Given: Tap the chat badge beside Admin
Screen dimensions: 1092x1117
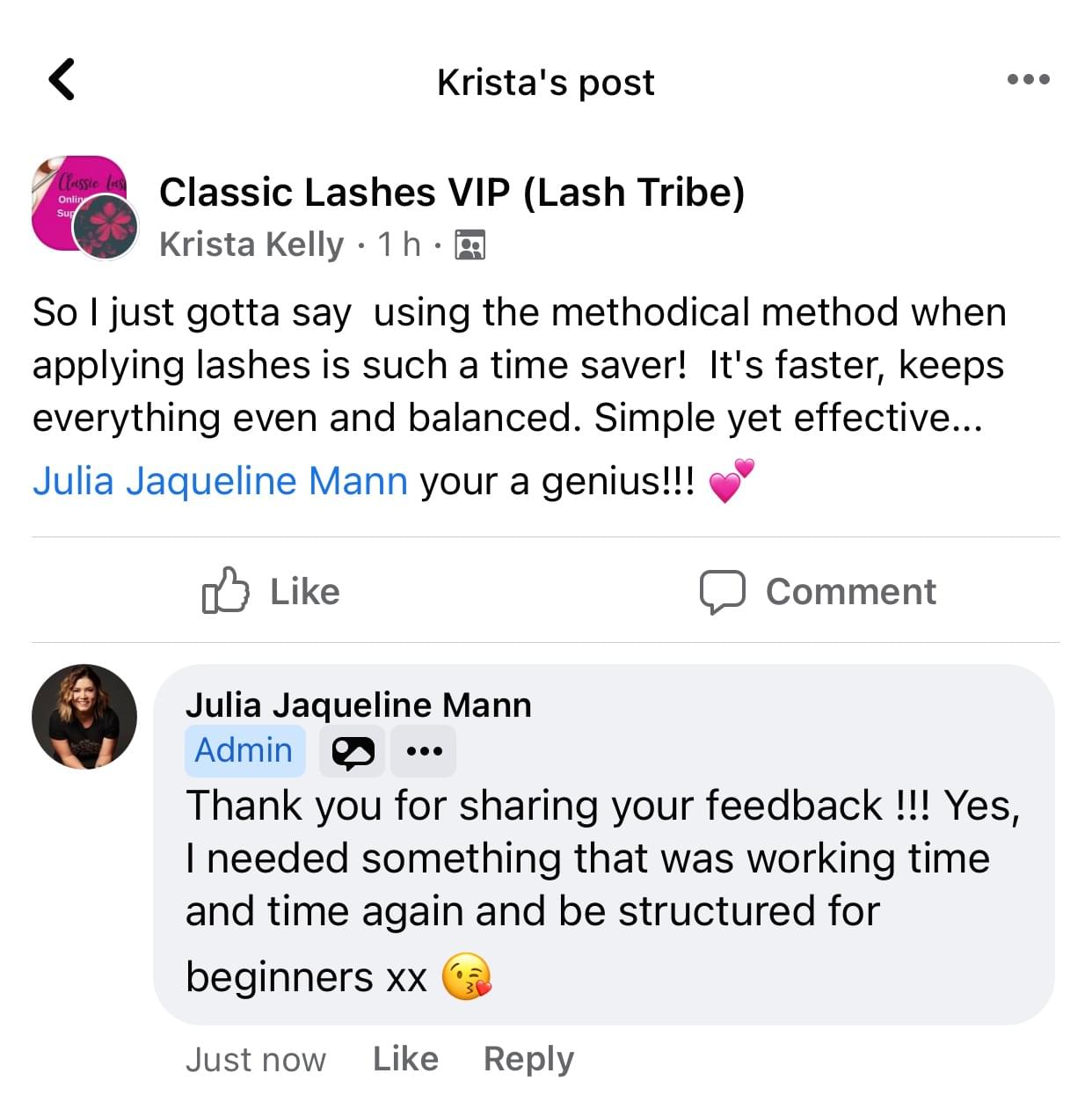Looking at the screenshot, I should [353, 751].
